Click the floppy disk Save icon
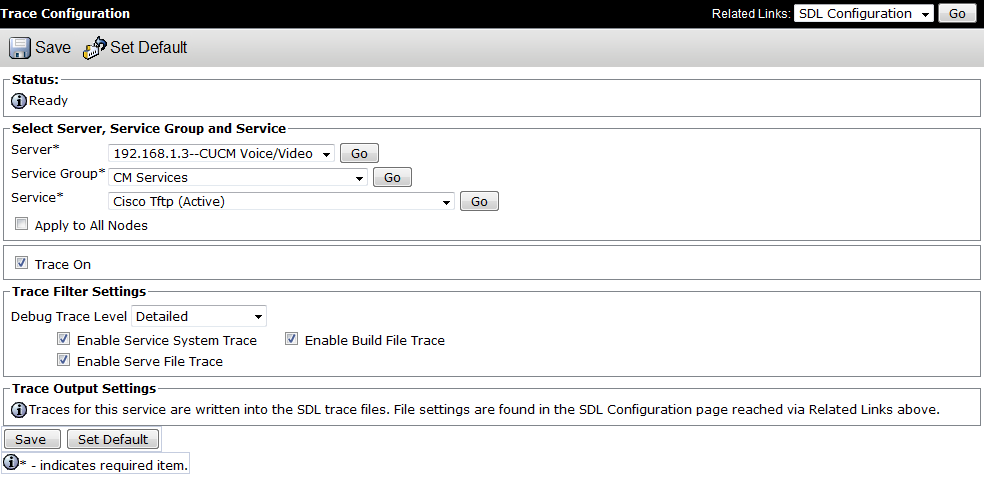 19,48
